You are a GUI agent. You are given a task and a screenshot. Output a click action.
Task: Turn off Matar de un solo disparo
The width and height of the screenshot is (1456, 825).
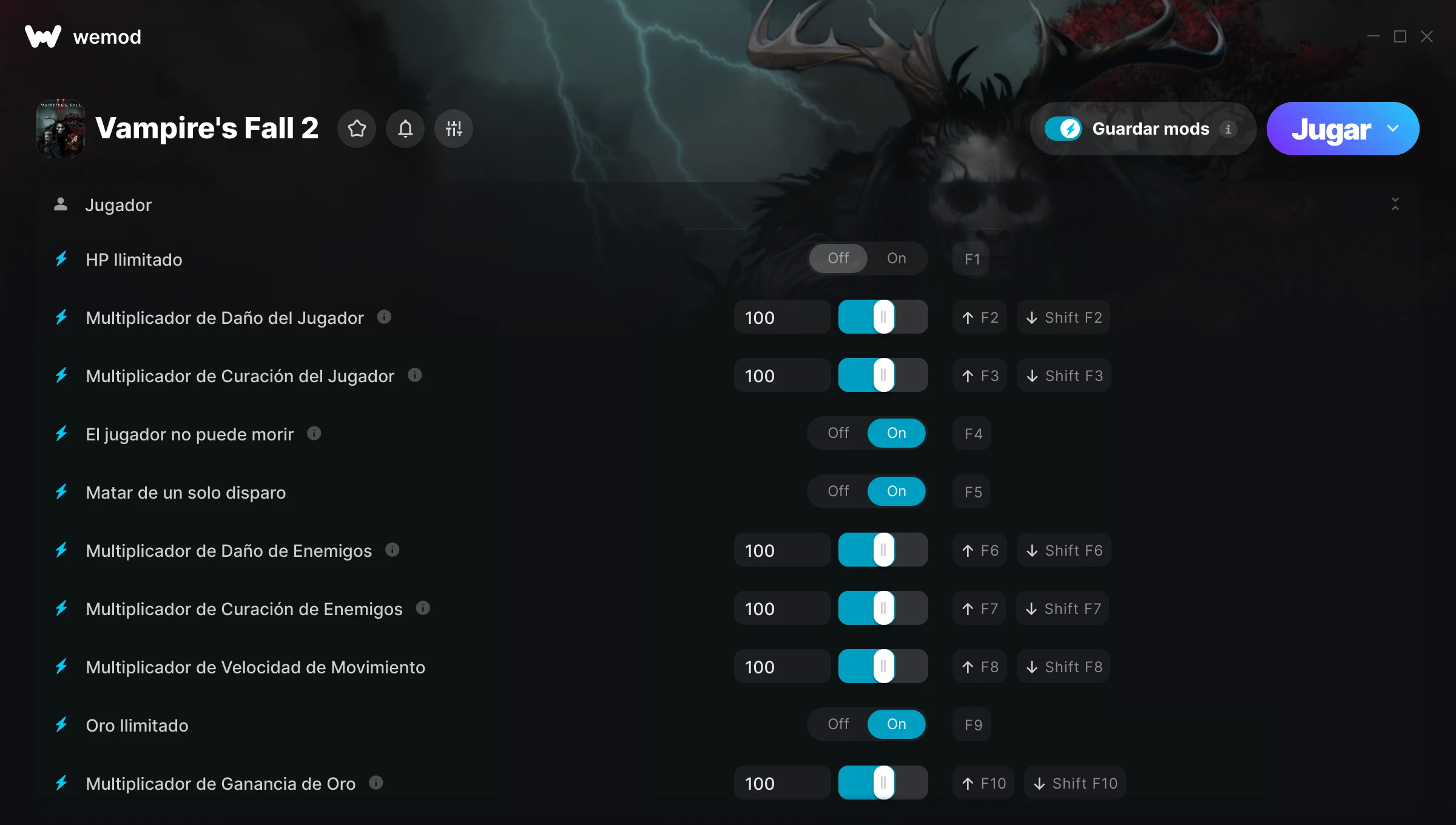(838, 491)
